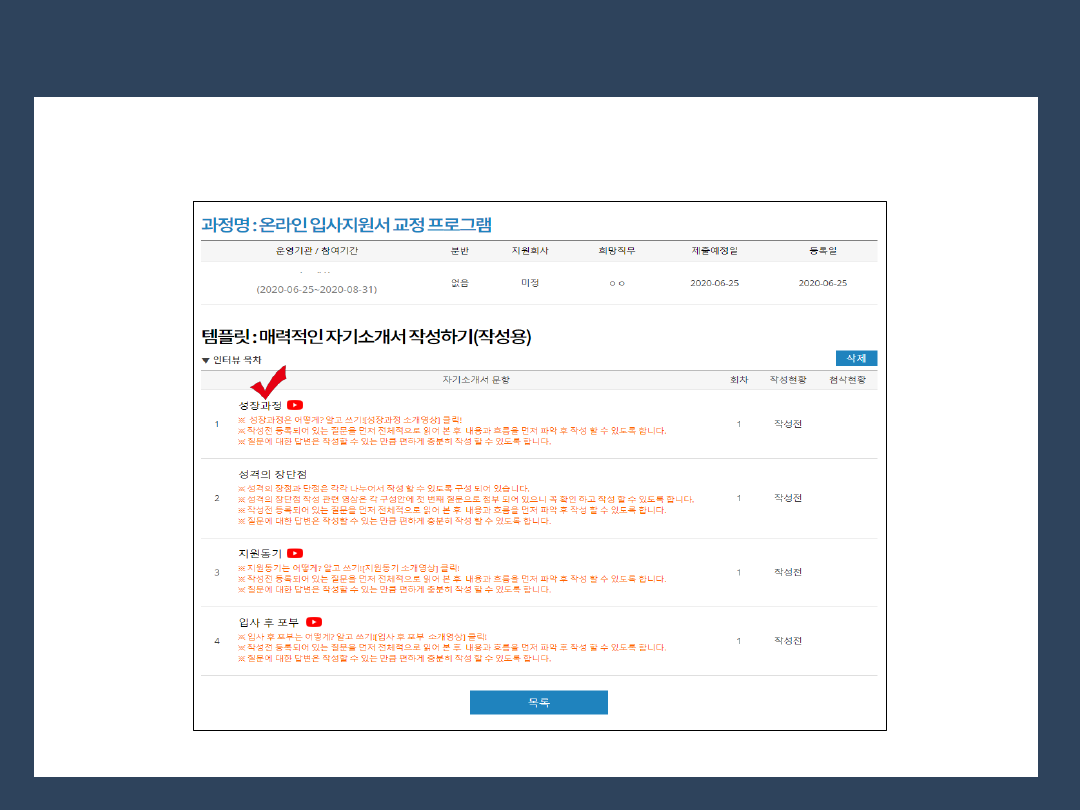1080x810 pixels.
Task: Collapse the 인터뷰 목차 triangle expander
Action: (206, 360)
